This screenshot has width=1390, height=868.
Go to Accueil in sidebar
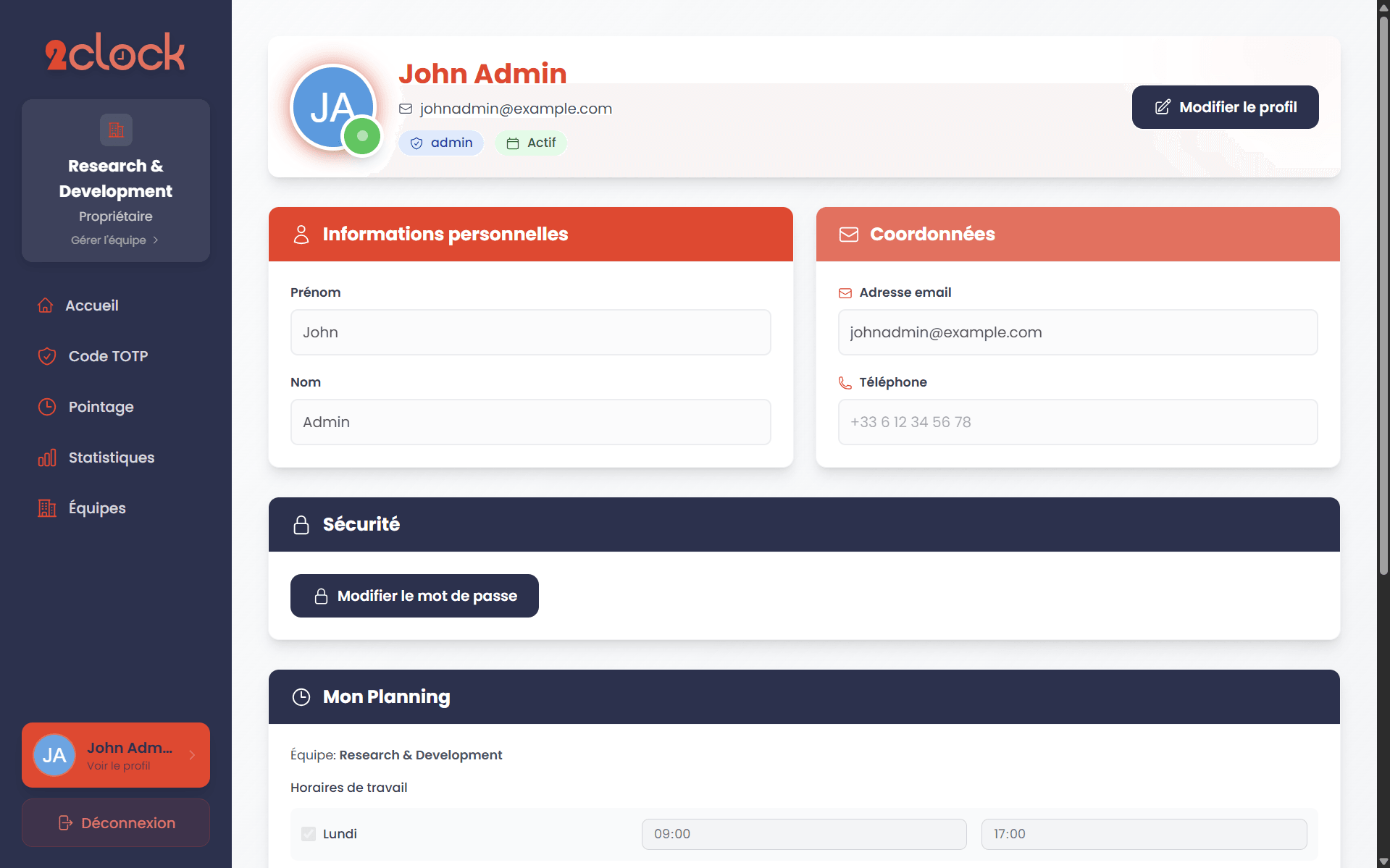(x=92, y=306)
